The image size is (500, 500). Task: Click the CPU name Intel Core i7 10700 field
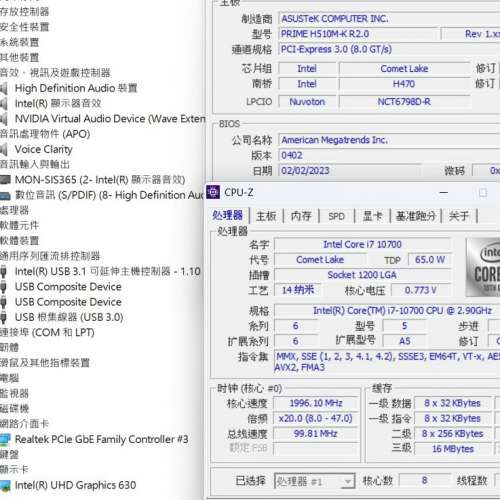362,245
